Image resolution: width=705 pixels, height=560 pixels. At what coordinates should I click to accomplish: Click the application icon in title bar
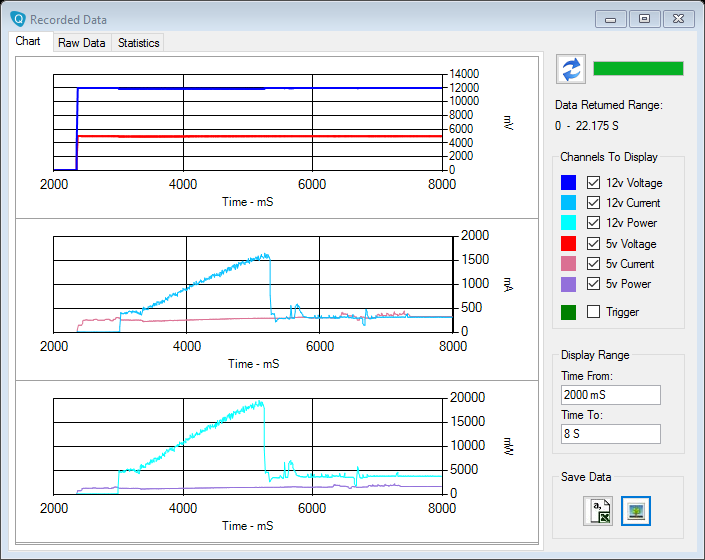click(x=17, y=19)
